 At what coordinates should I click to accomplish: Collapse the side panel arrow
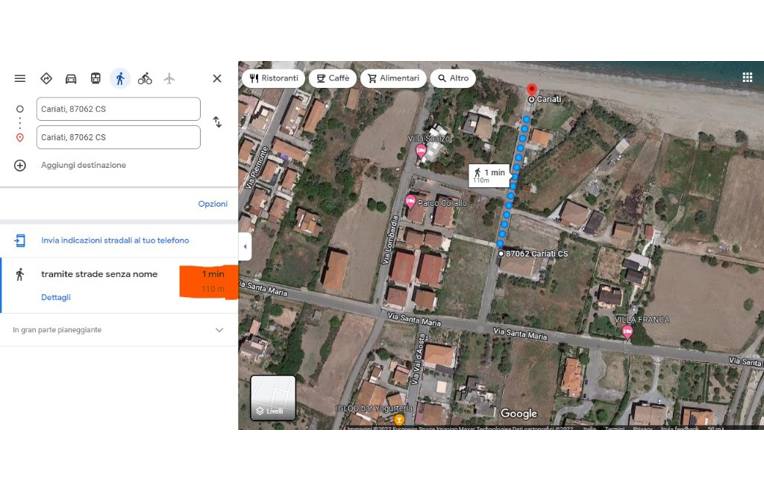(x=245, y=246)
